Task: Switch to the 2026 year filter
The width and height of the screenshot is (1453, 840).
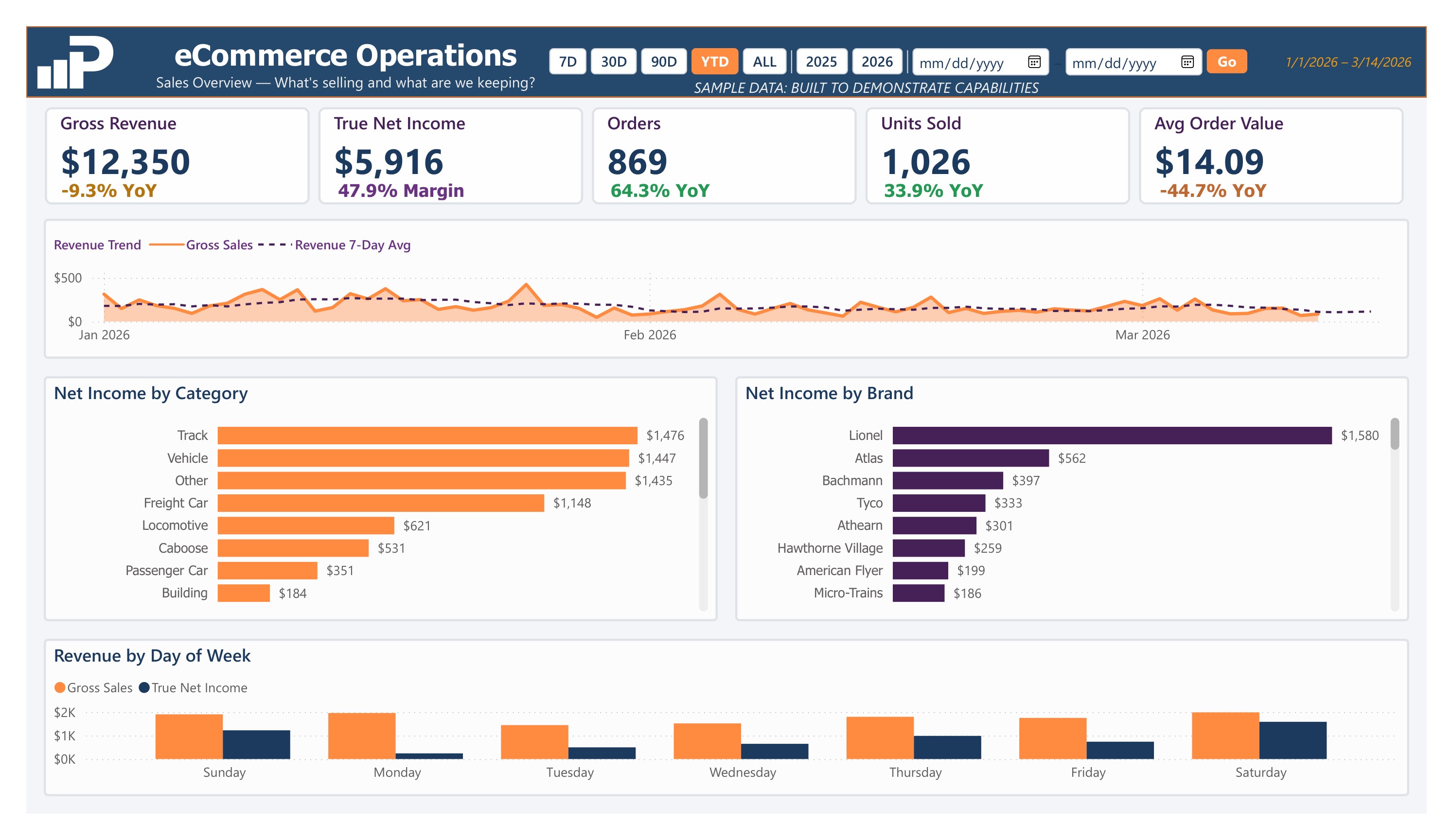Action: click(x=878, y=62)
